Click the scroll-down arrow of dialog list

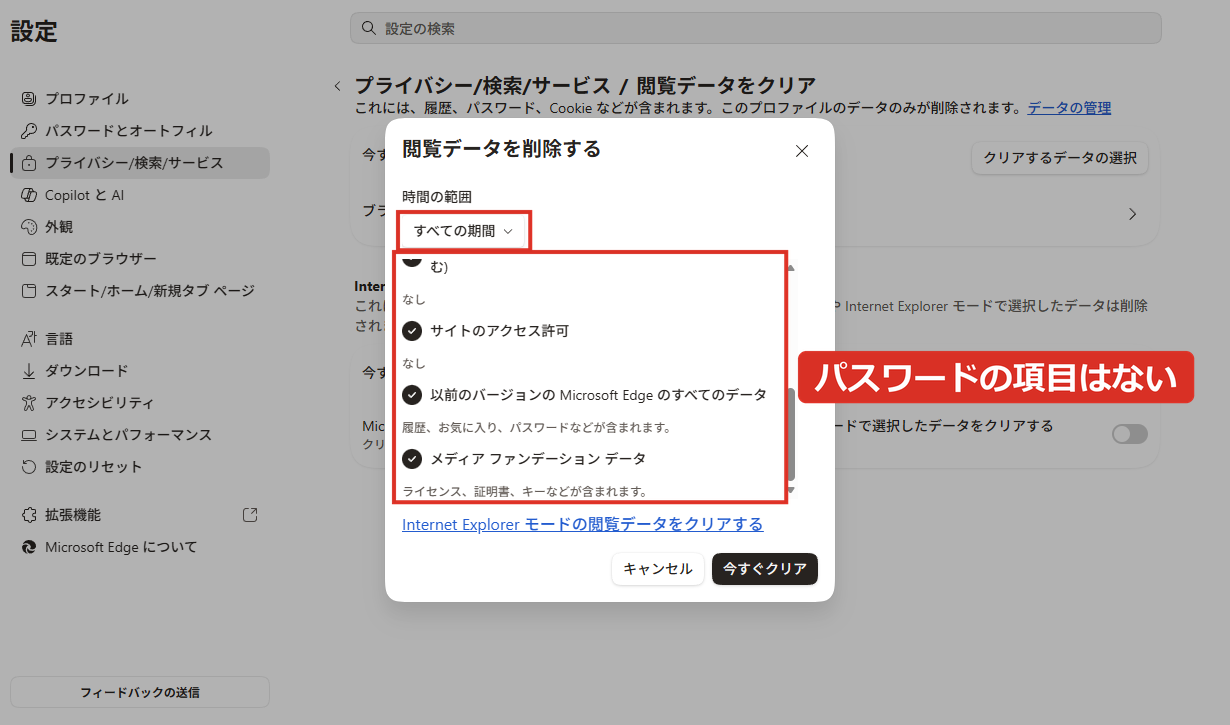click(791, 490)
